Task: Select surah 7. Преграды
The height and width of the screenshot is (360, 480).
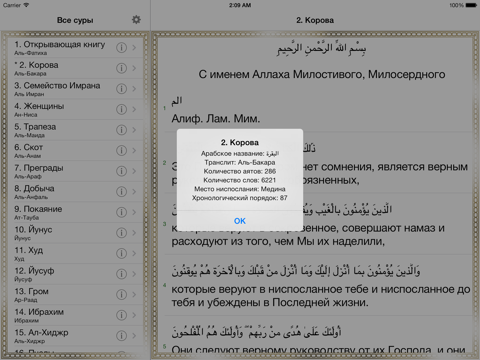Action: tap(75, 171)
